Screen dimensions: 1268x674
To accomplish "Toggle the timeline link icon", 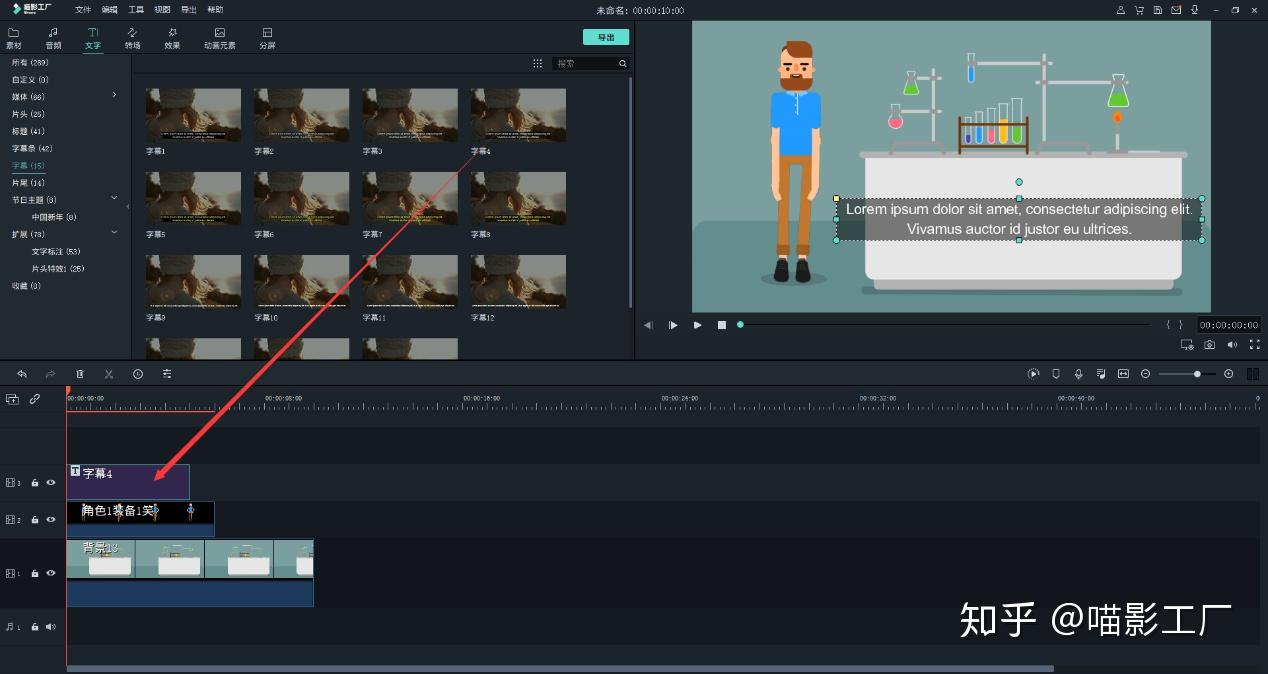I will point(35,398).
